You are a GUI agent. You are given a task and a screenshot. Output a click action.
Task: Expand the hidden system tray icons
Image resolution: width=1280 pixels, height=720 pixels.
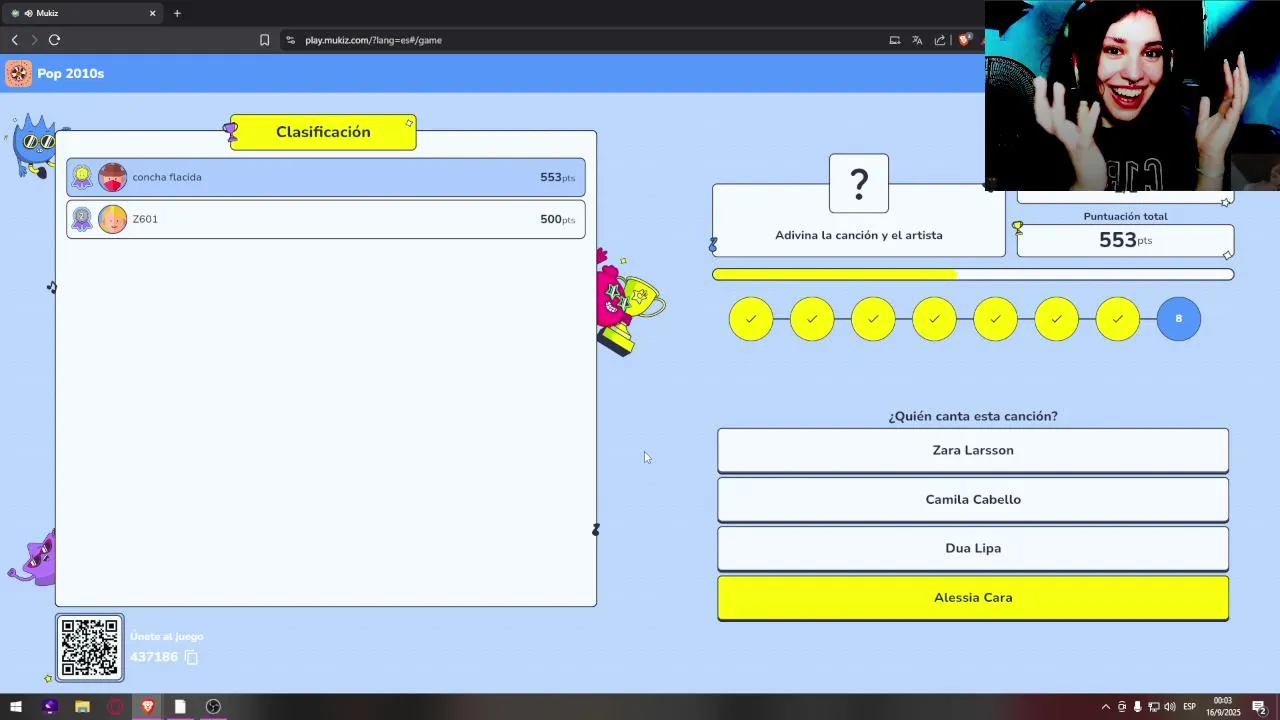coord(1105,707)
